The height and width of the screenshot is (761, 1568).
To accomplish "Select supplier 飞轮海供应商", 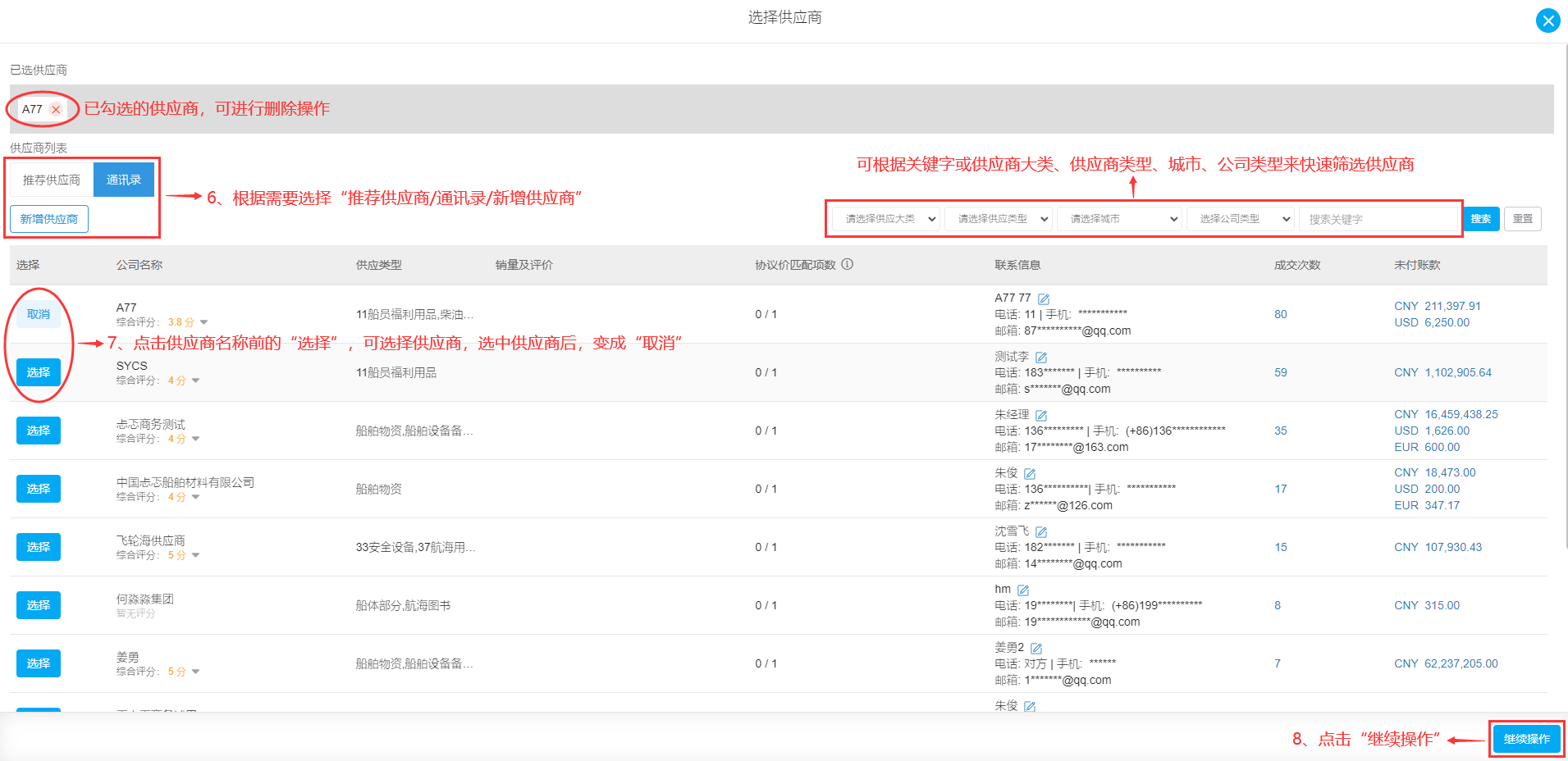I will tap(39, 547).
